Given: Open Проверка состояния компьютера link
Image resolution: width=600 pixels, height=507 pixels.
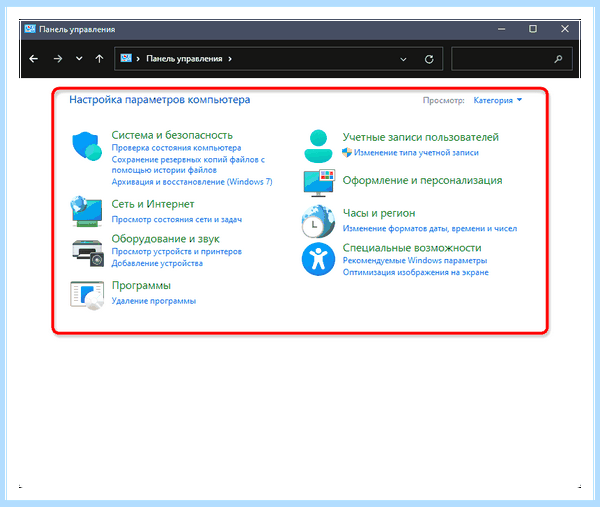Looking at the screenshot, I should click(x=176, y=148).
